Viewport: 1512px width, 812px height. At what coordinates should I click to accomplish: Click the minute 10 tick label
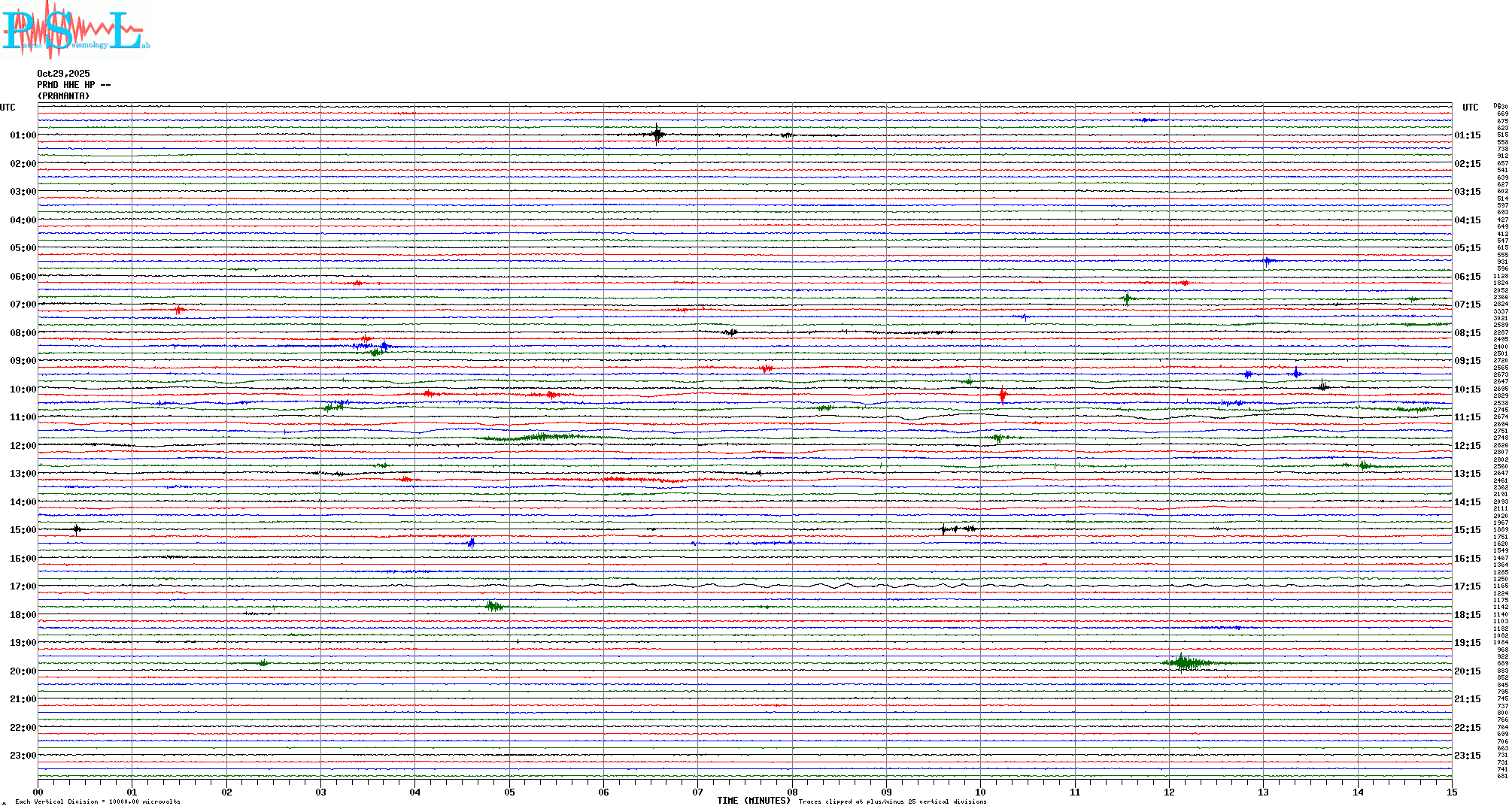point(980,792)
